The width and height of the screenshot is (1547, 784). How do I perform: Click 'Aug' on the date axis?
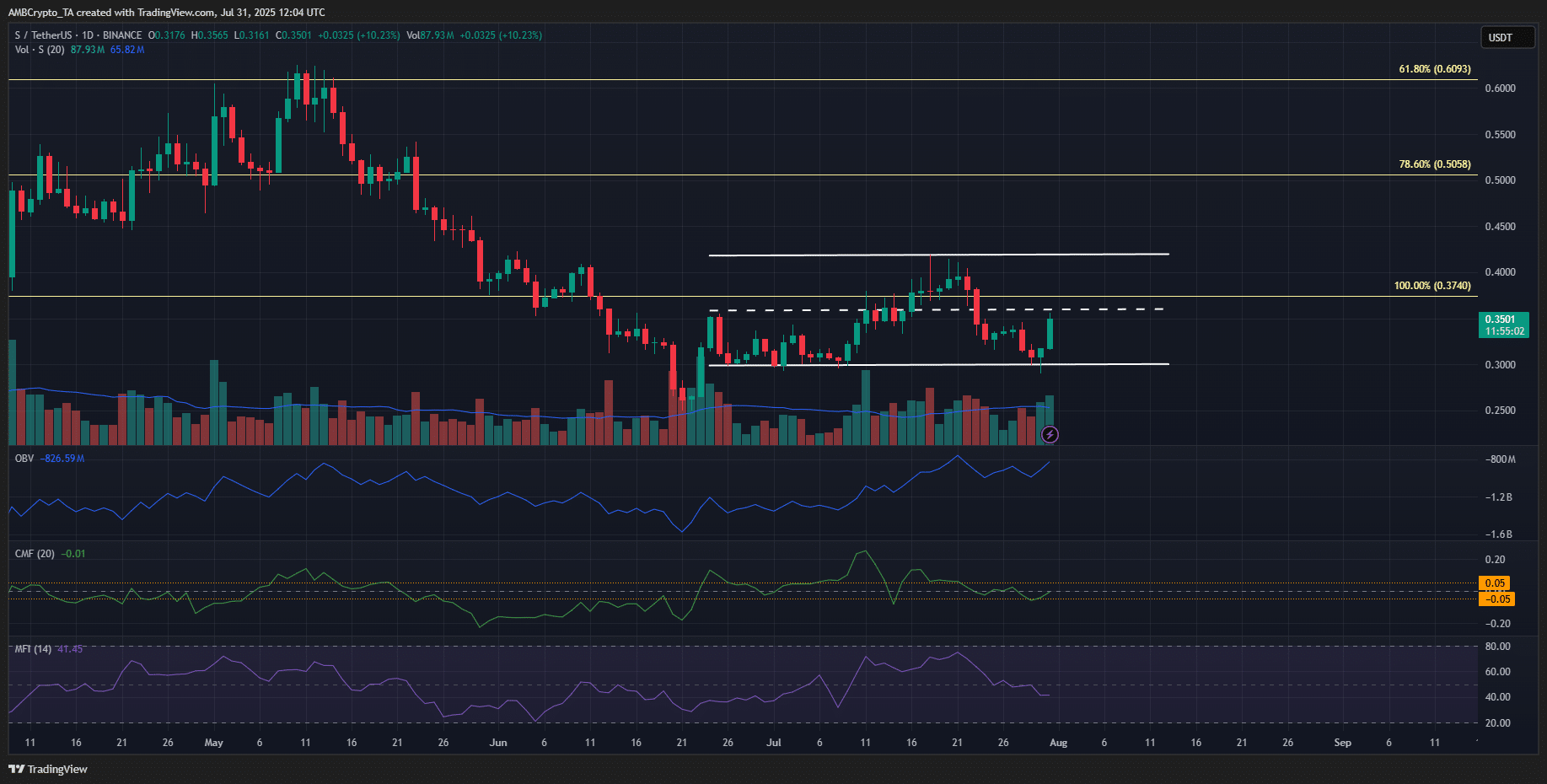tap(1058, 743)
